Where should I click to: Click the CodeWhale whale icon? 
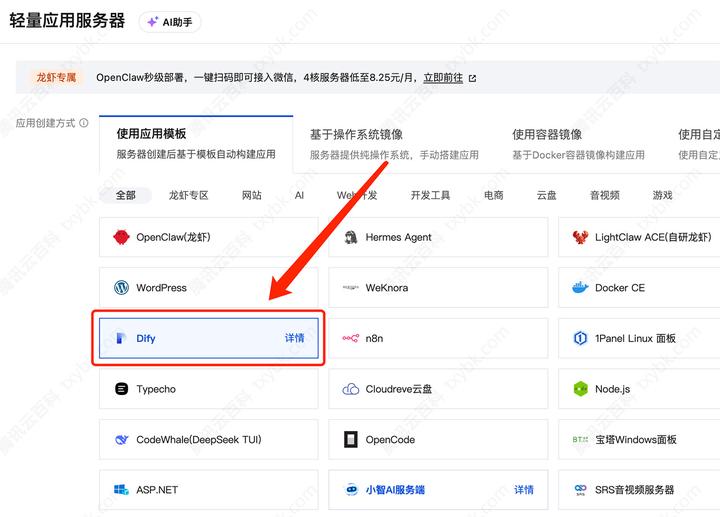121,439
